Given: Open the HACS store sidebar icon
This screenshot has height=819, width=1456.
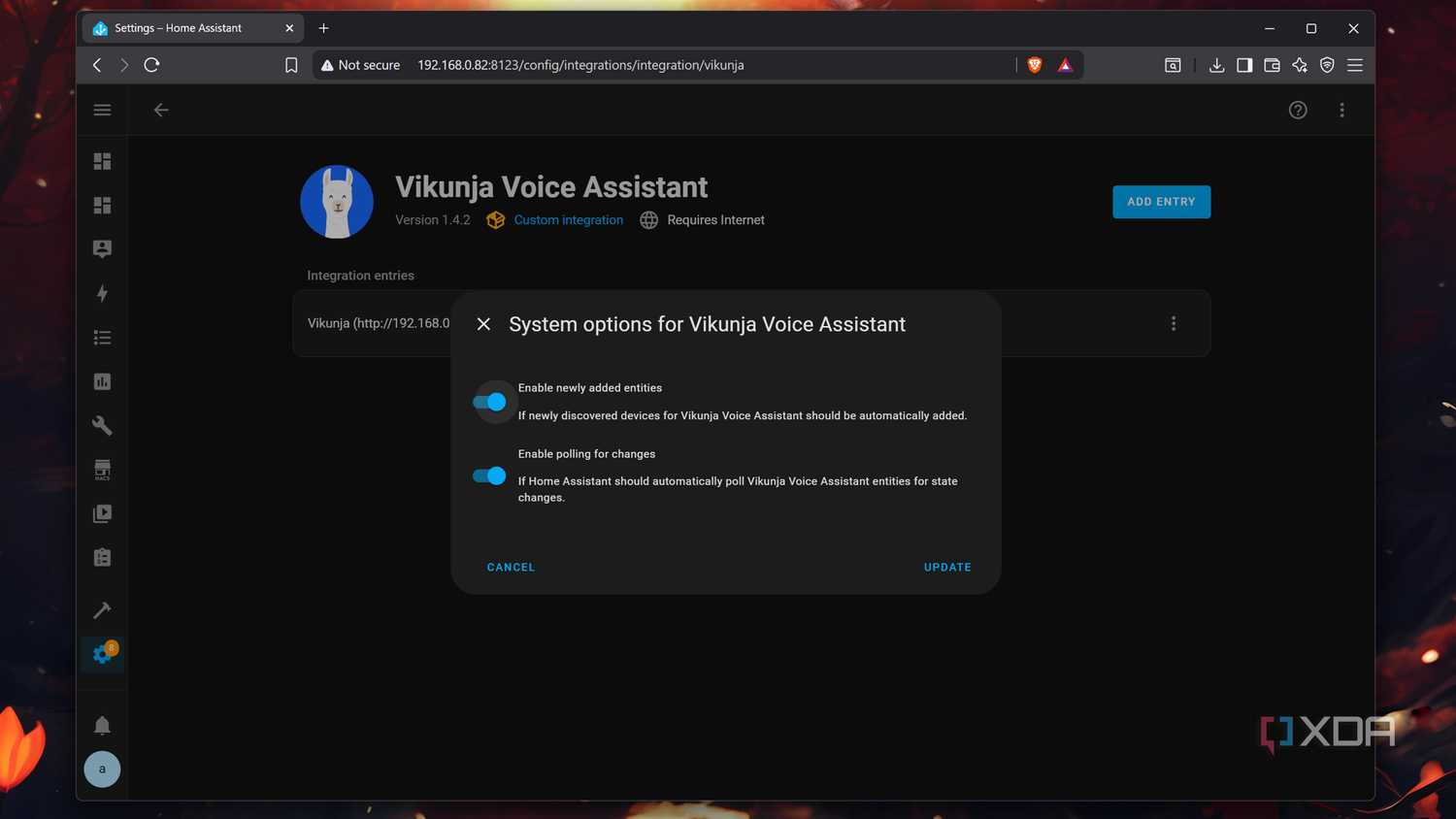Looking at the screenshot, I should point(102,470).
